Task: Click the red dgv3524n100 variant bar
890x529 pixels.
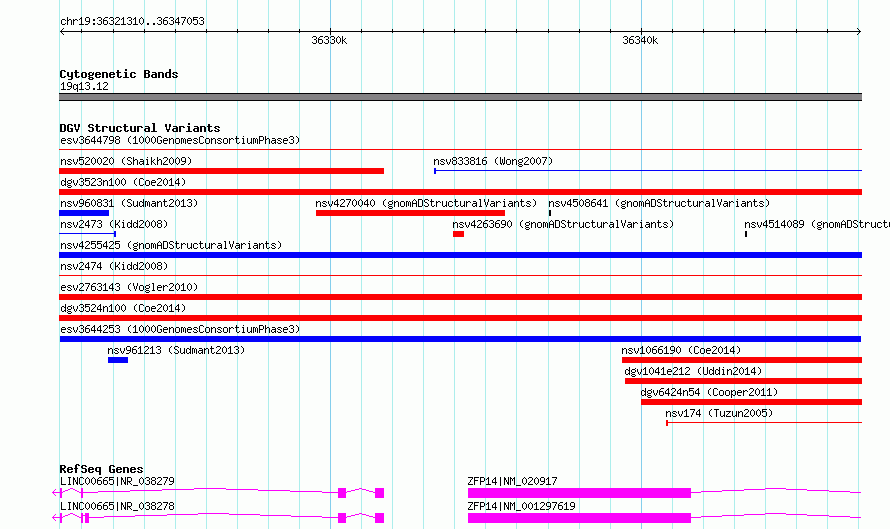Action: pyautogui.click(x=460, y=318)
